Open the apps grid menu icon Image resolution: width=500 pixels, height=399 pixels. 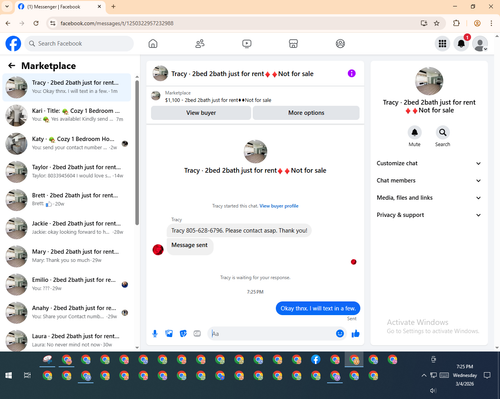[x=442, y=44]
